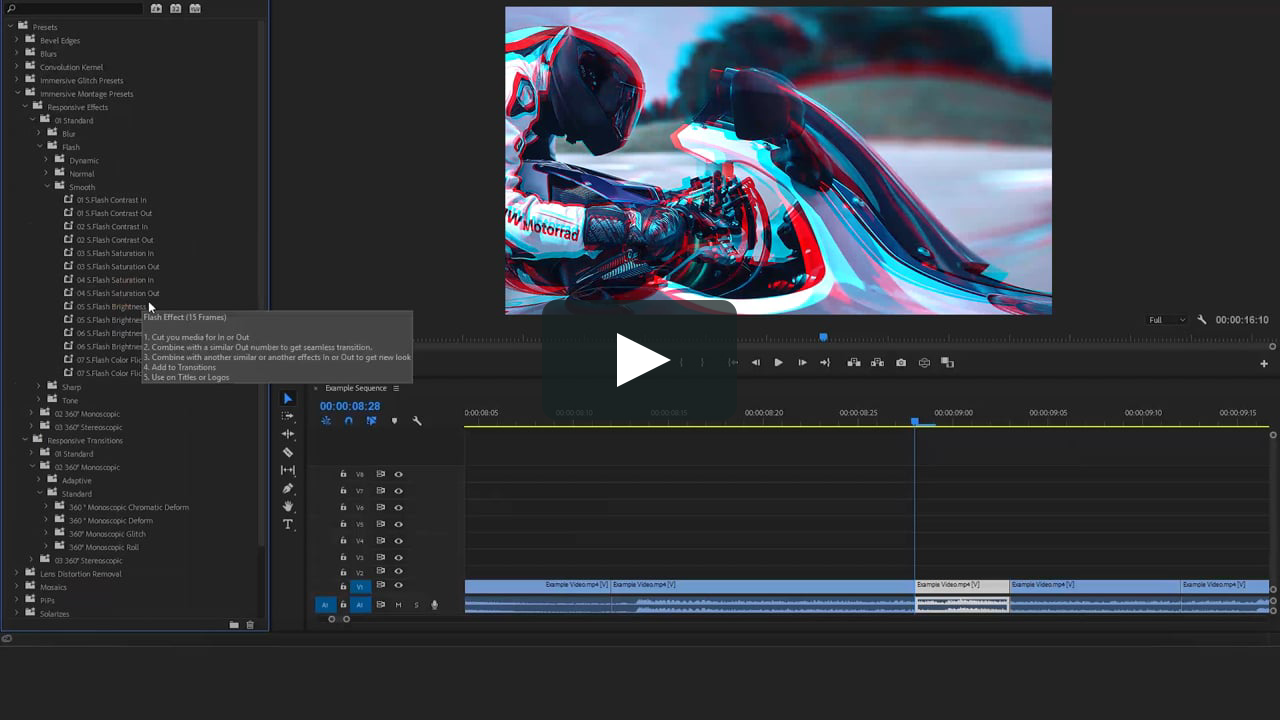Click the program monitor playhead marker
The width and height of the screenshot is (1280, 720).
pos(823,337)
